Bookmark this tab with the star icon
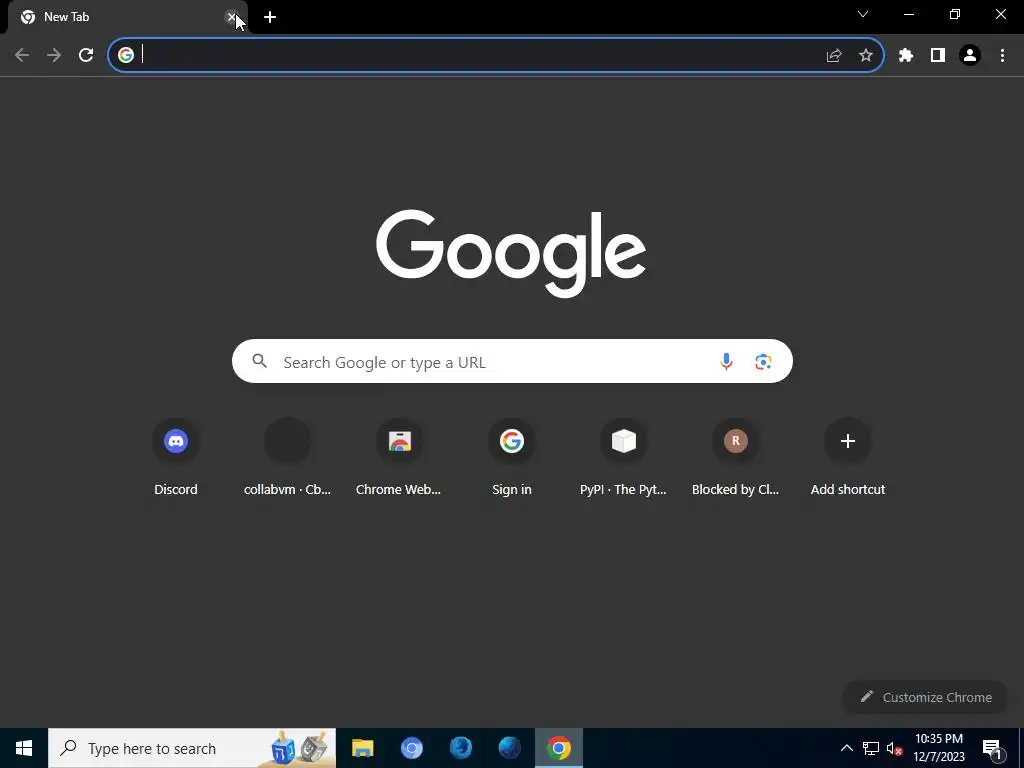 (x=866, y=56)
